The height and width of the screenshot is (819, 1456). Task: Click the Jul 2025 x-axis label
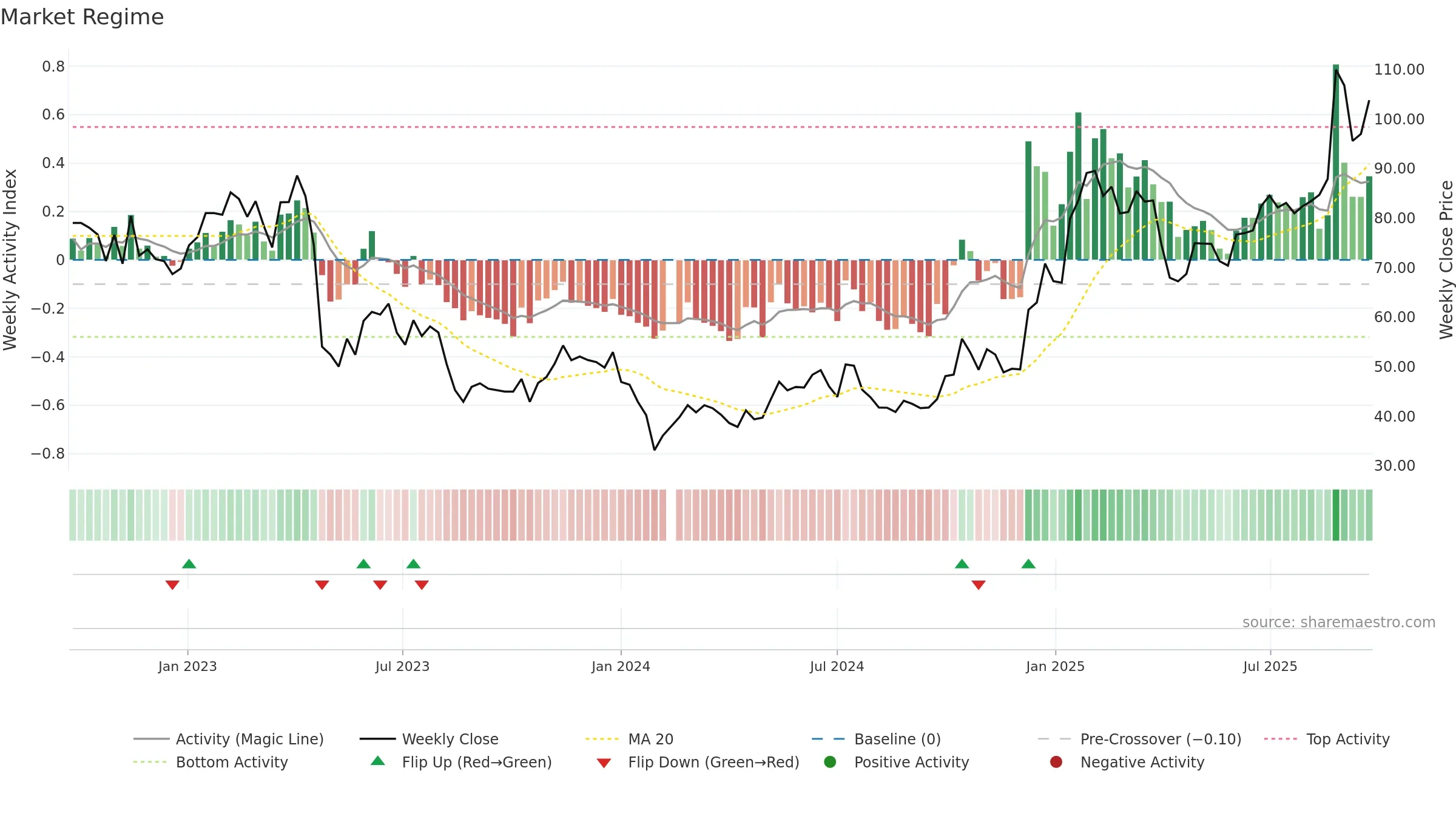(x=1270, y=666)
